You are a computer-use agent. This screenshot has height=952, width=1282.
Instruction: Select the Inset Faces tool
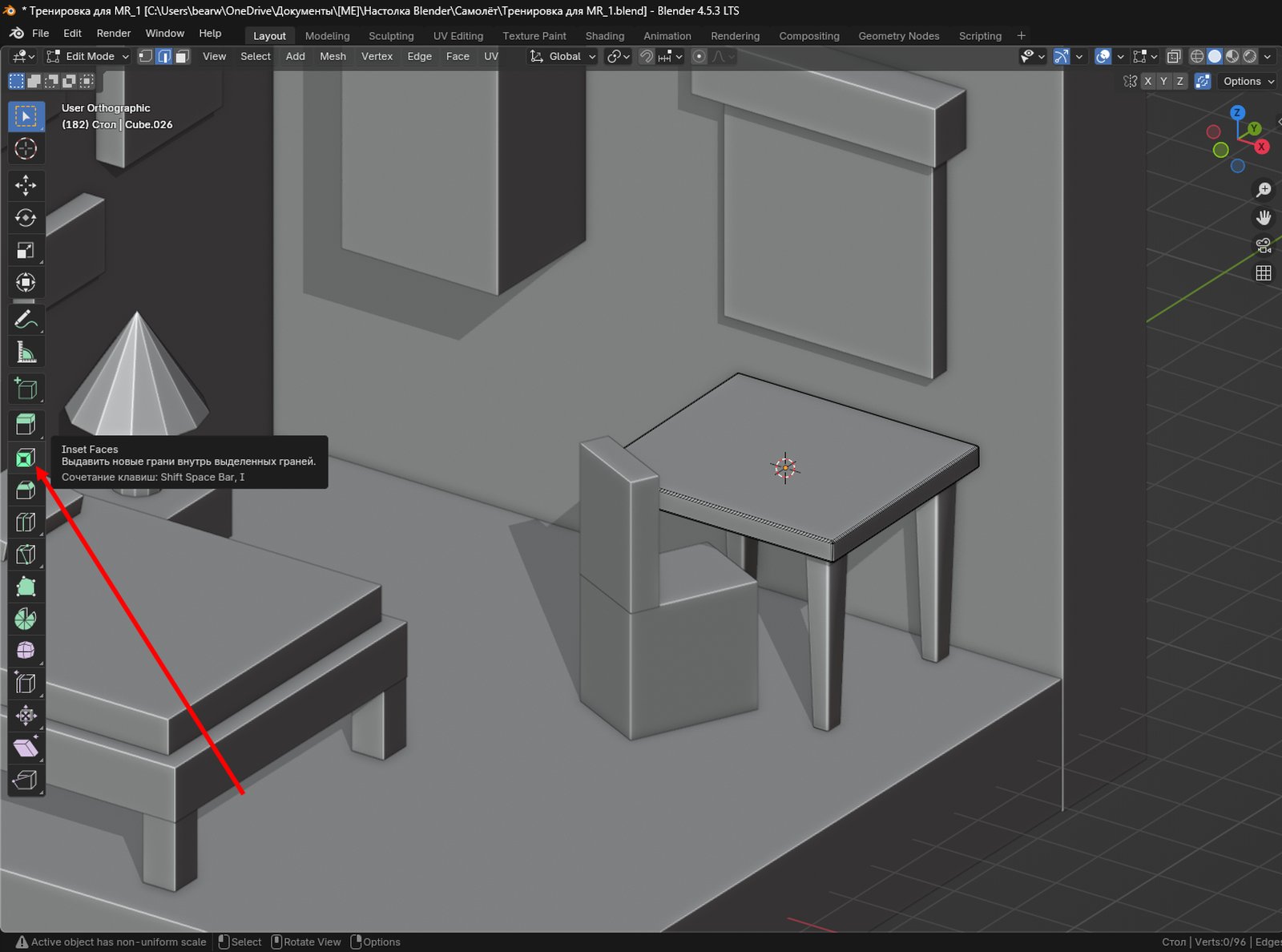pos(26,458)
